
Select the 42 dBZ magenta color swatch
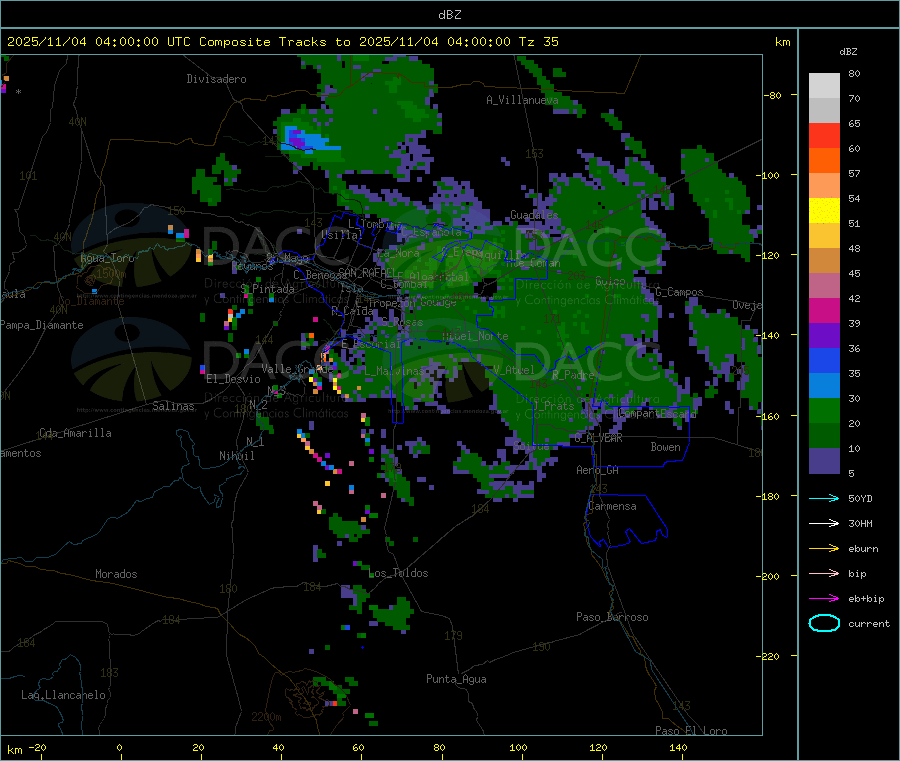[824, 310]
